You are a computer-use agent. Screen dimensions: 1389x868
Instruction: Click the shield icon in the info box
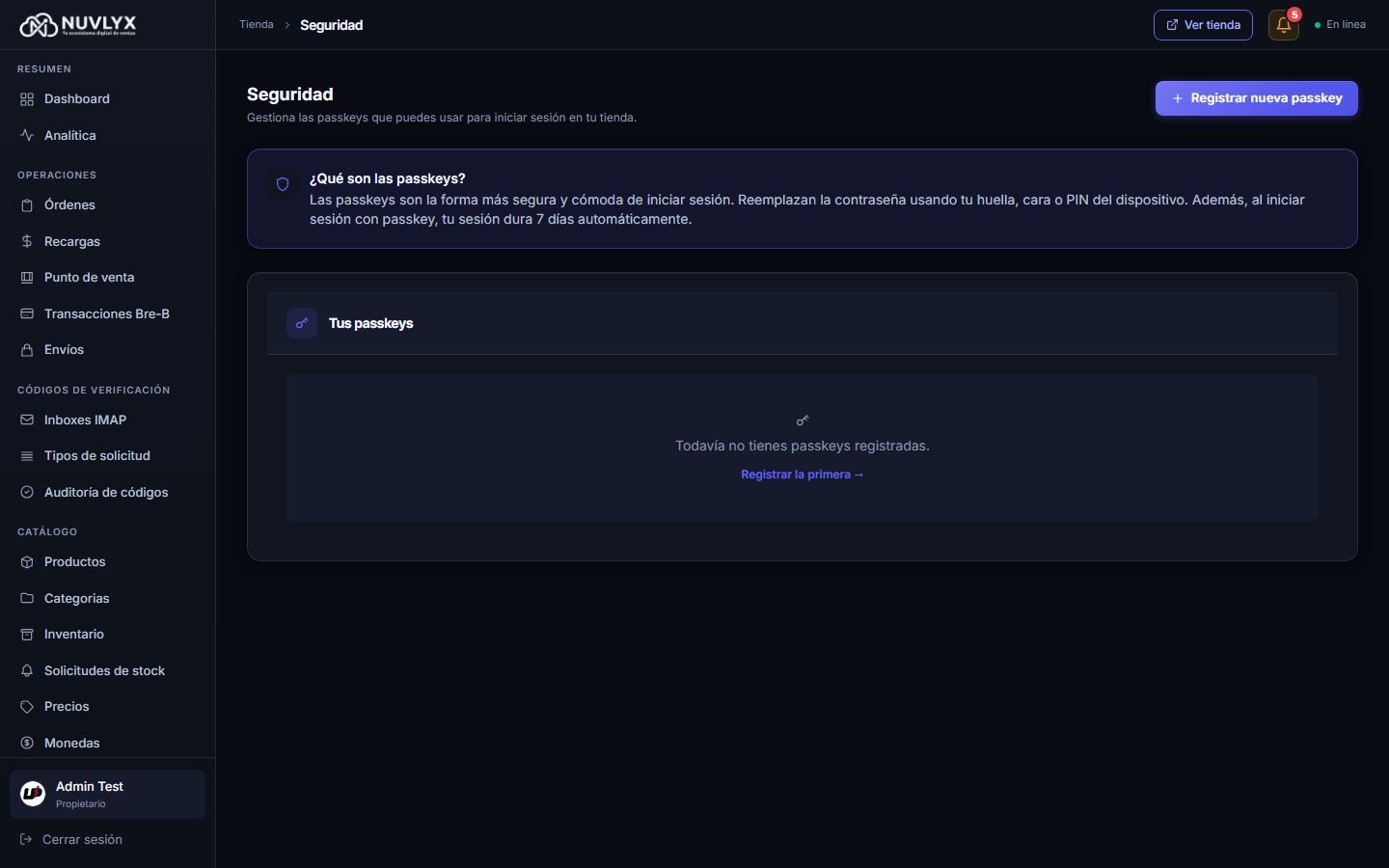(x=283, y=184)
